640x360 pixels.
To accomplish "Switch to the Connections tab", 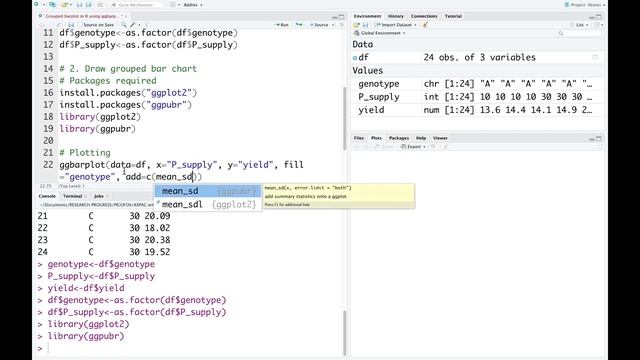I will click(424, 16).
